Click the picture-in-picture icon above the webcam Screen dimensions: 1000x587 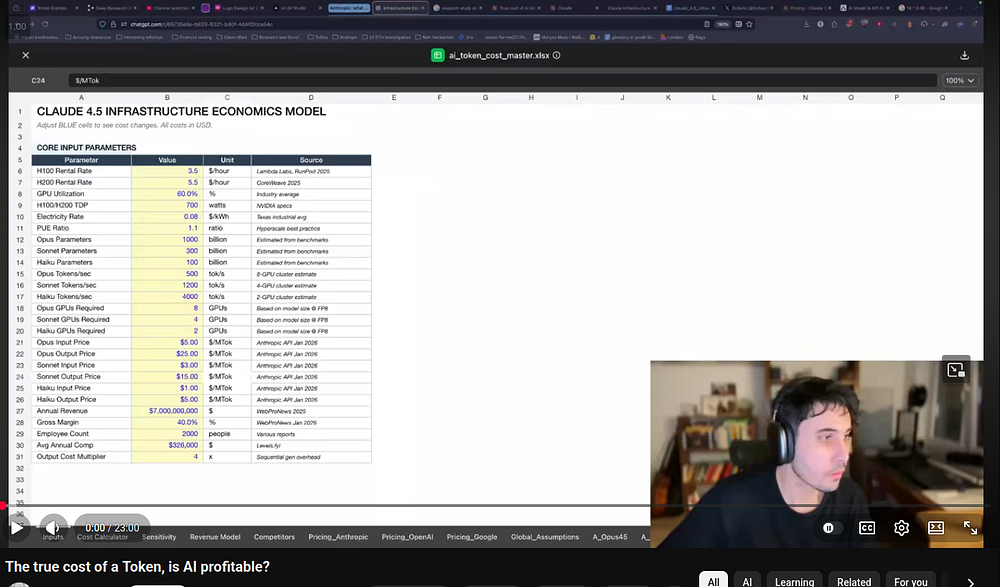pos(956,370)
